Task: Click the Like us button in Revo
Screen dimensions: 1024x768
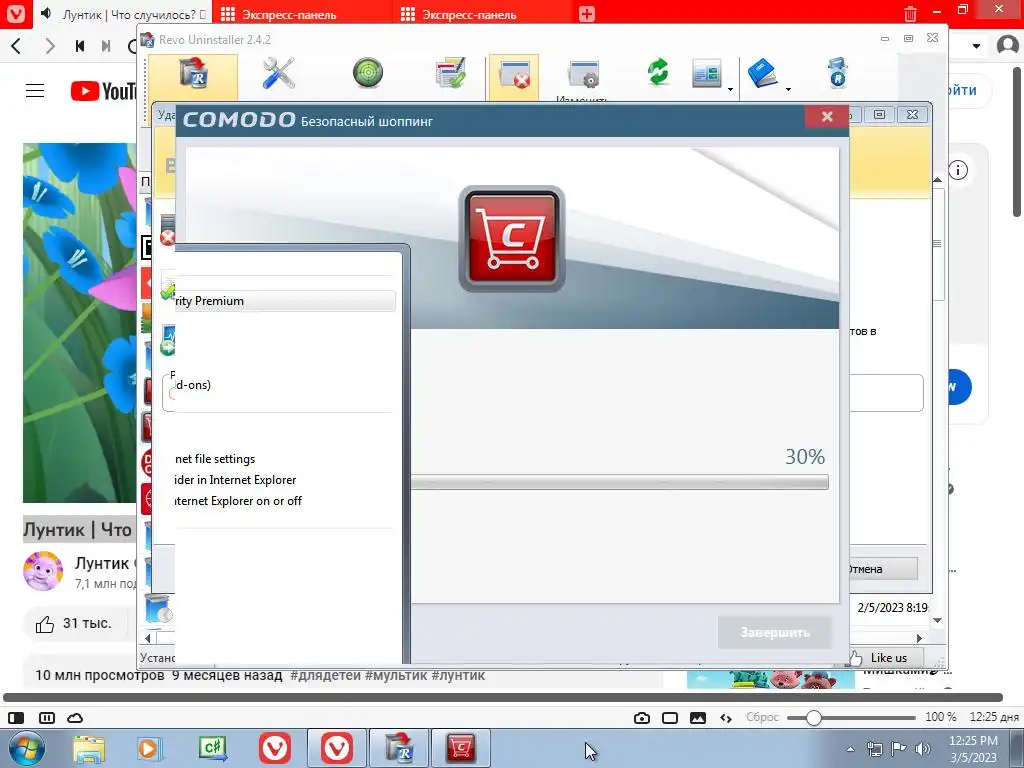Action: 887,658
